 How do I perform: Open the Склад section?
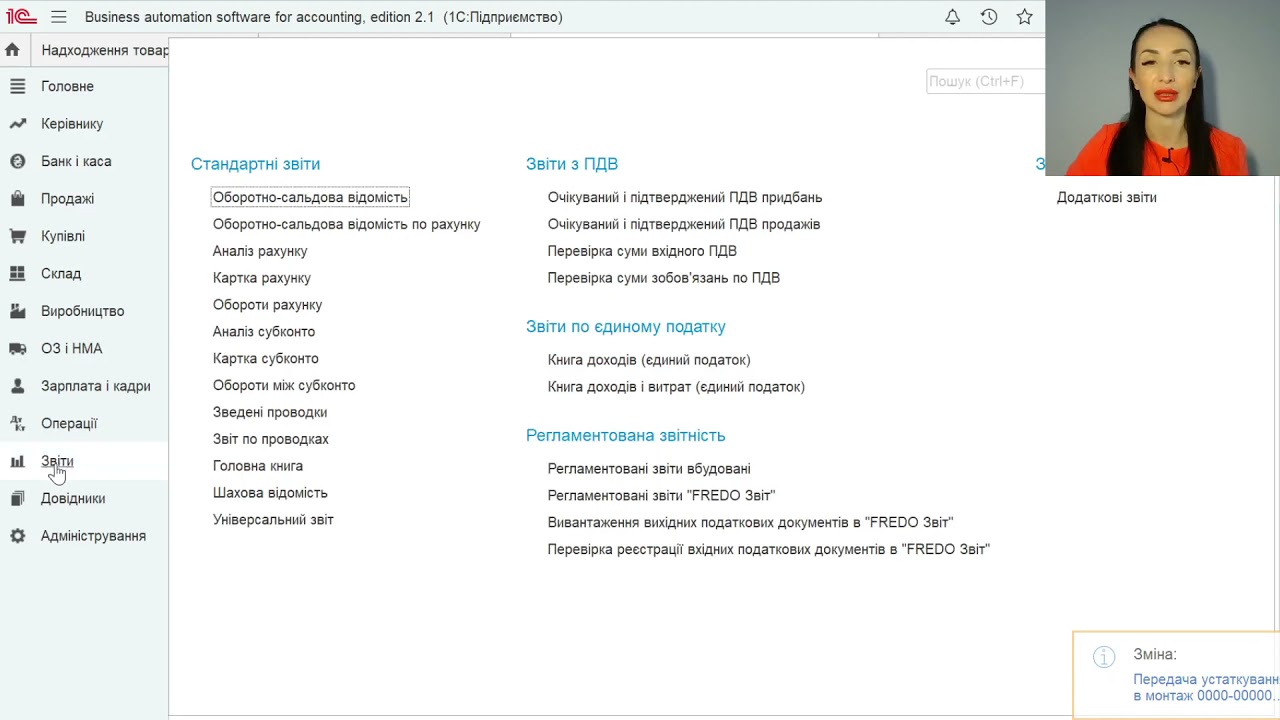(x=61, y=274)
